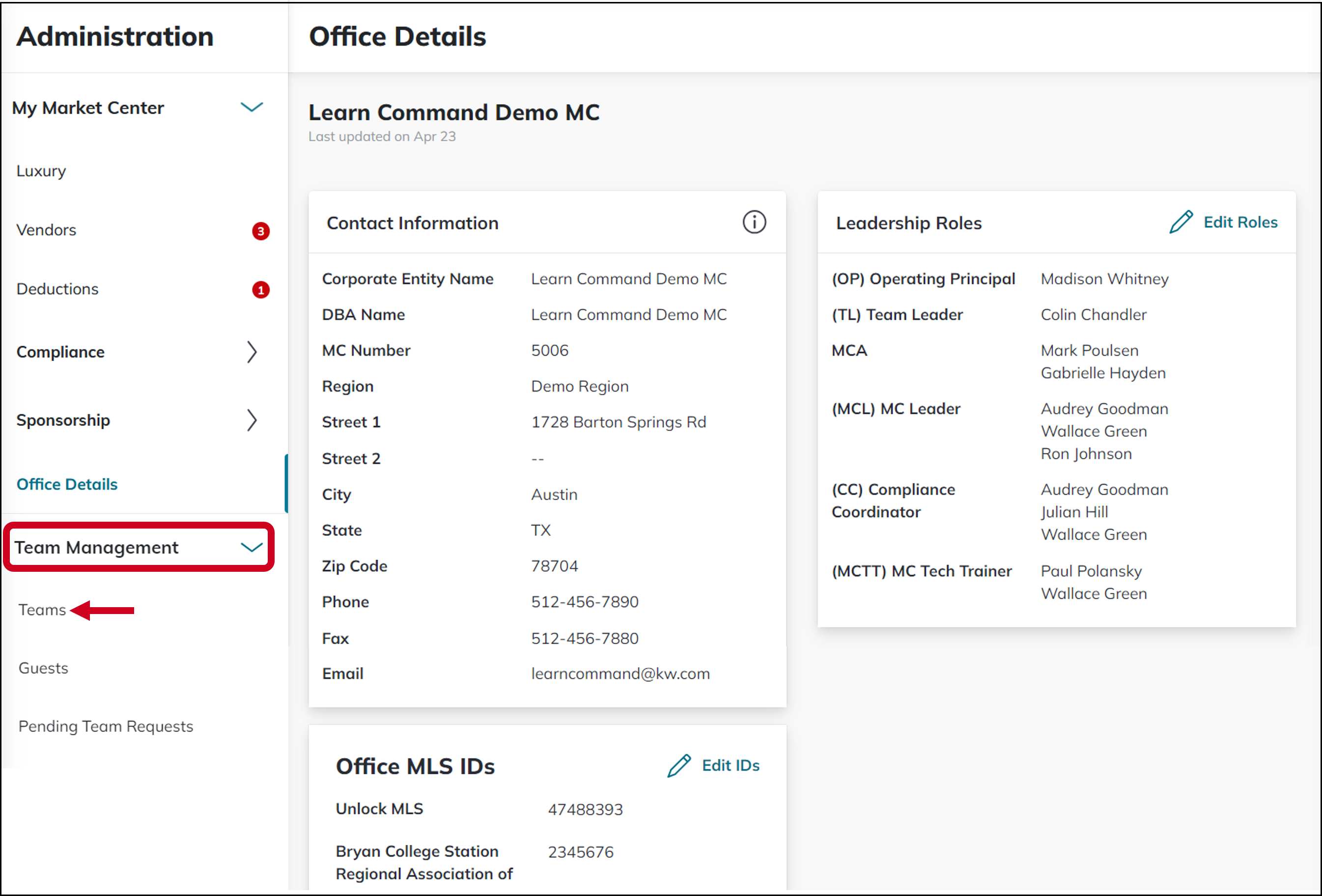Open the Contact Information info icon
The height and width of the screenshot is (896, 1322).
(x=754, y=222)
